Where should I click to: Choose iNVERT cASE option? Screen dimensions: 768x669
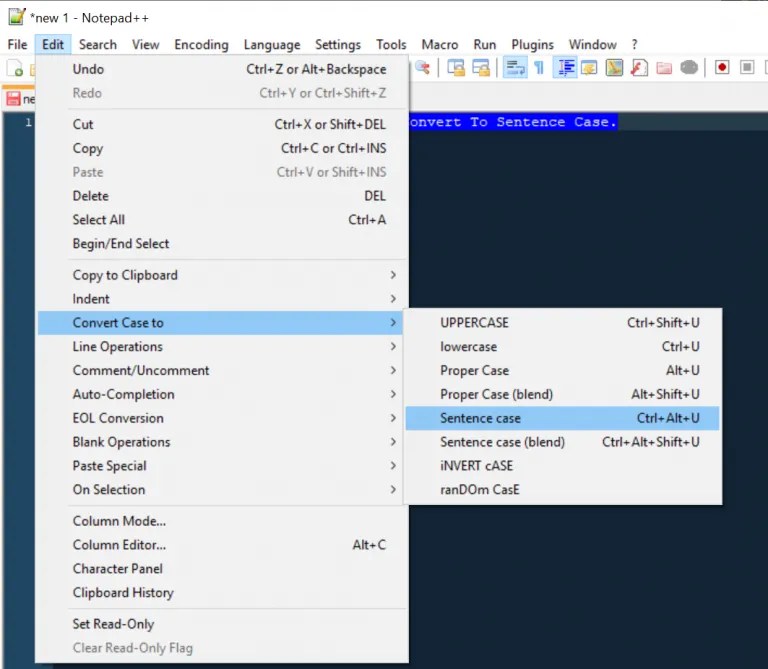[562, 466]
